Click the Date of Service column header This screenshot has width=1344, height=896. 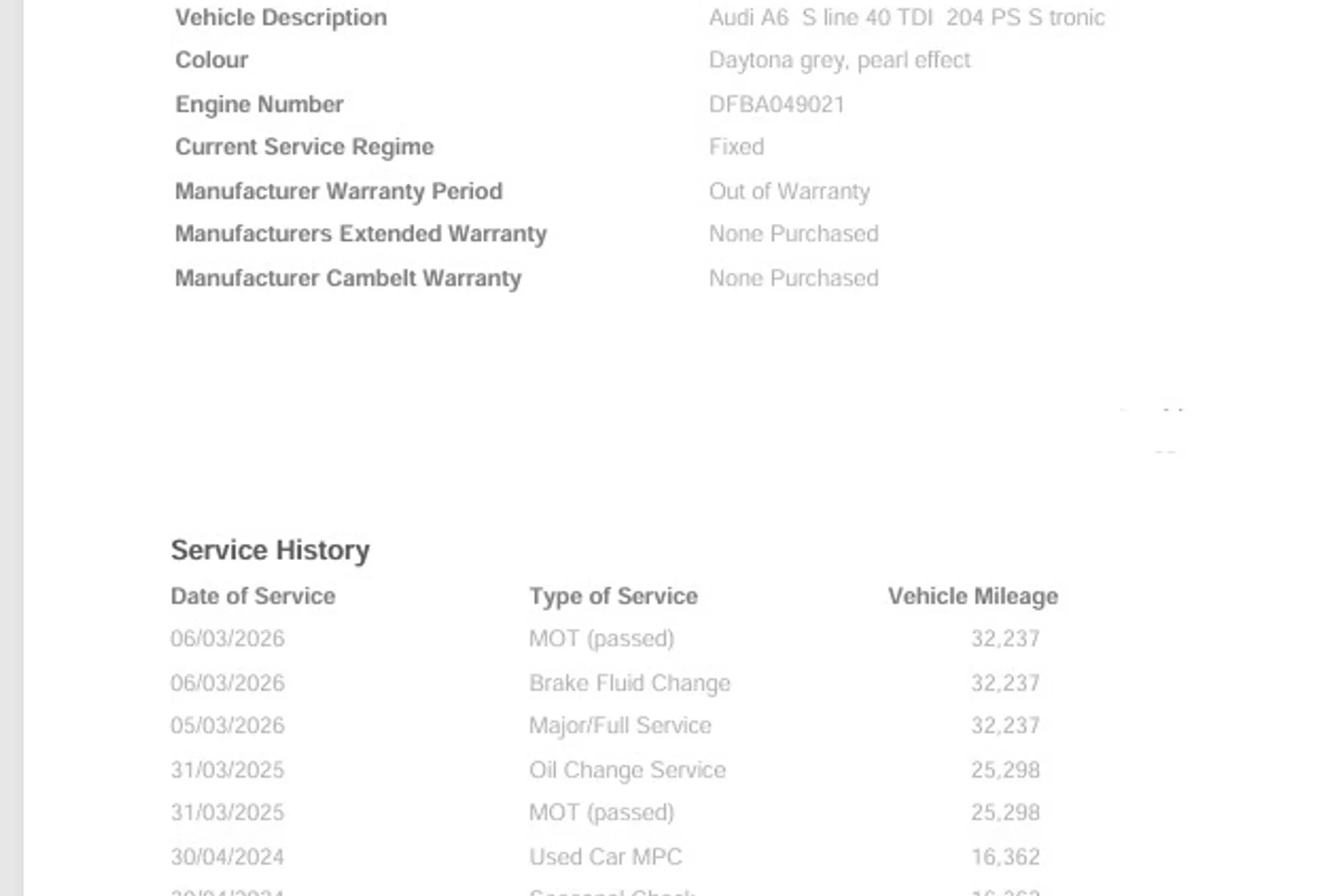click(253, 596)
